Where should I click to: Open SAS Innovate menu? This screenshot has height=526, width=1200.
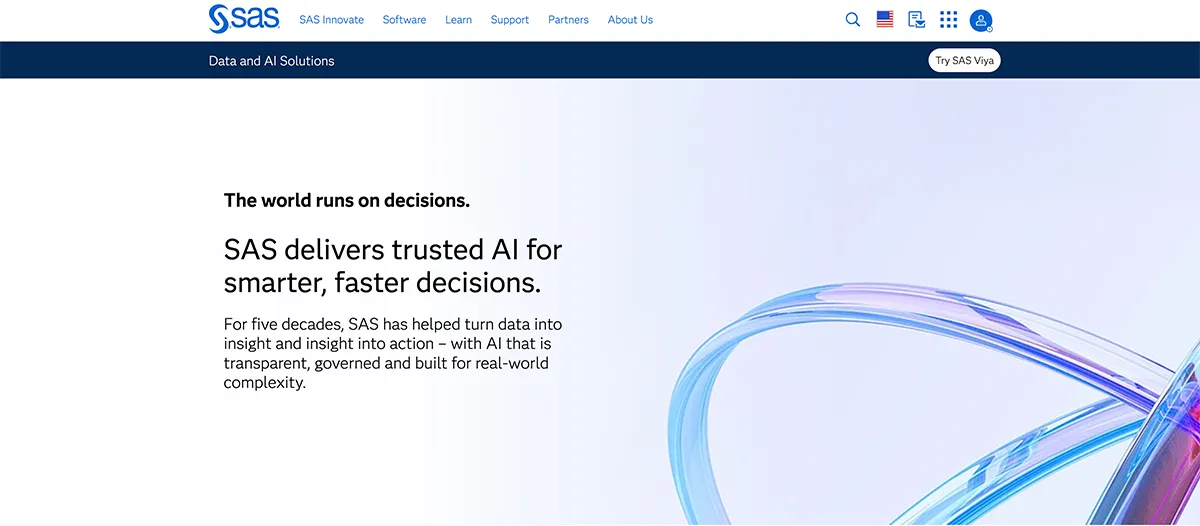coord(331,20)
